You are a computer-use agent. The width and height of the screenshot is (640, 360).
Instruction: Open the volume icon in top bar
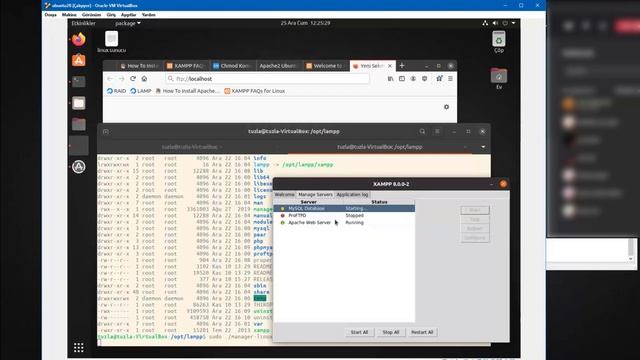[x=495, y=23]
